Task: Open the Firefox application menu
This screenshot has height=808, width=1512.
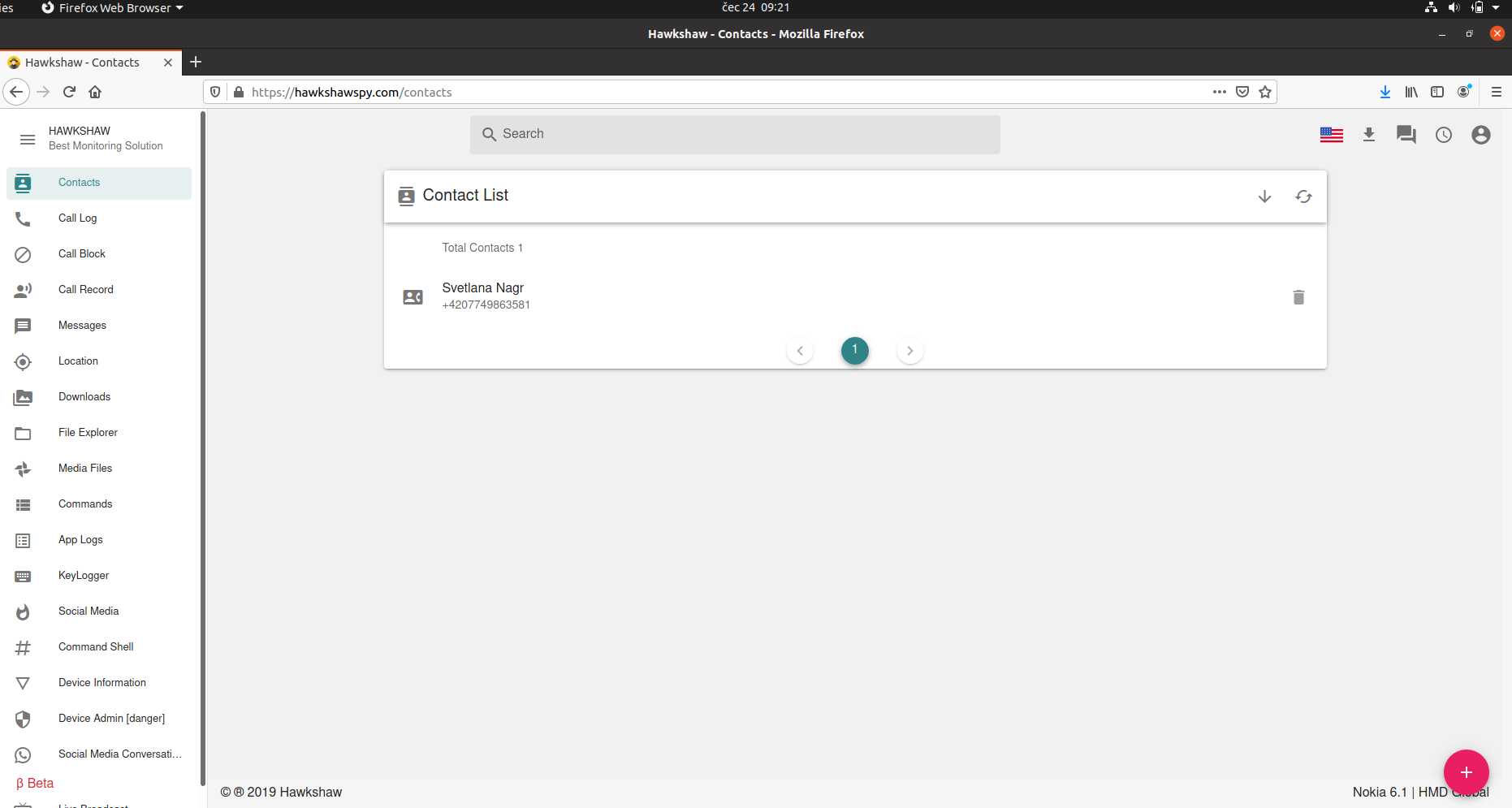Action: 1496,92
